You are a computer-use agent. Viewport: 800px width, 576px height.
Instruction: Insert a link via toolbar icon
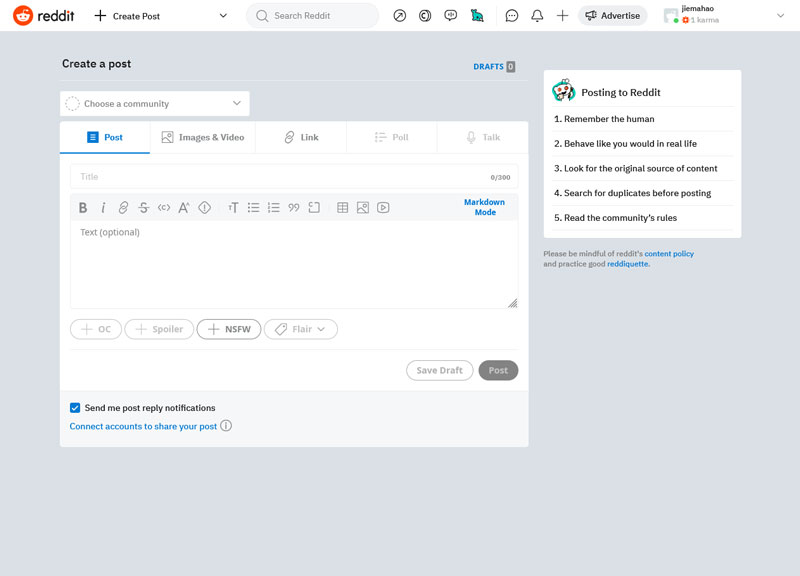(123, 208)
